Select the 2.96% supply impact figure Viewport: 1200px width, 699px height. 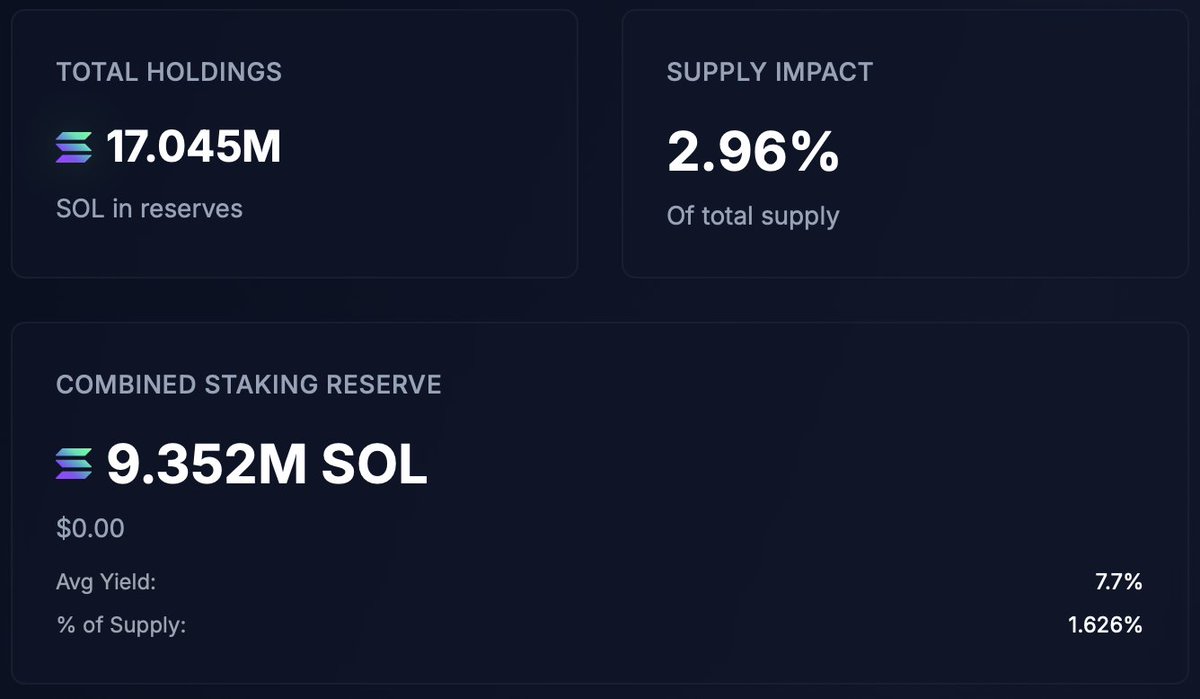pyautogui.click(x=753, y=152)
